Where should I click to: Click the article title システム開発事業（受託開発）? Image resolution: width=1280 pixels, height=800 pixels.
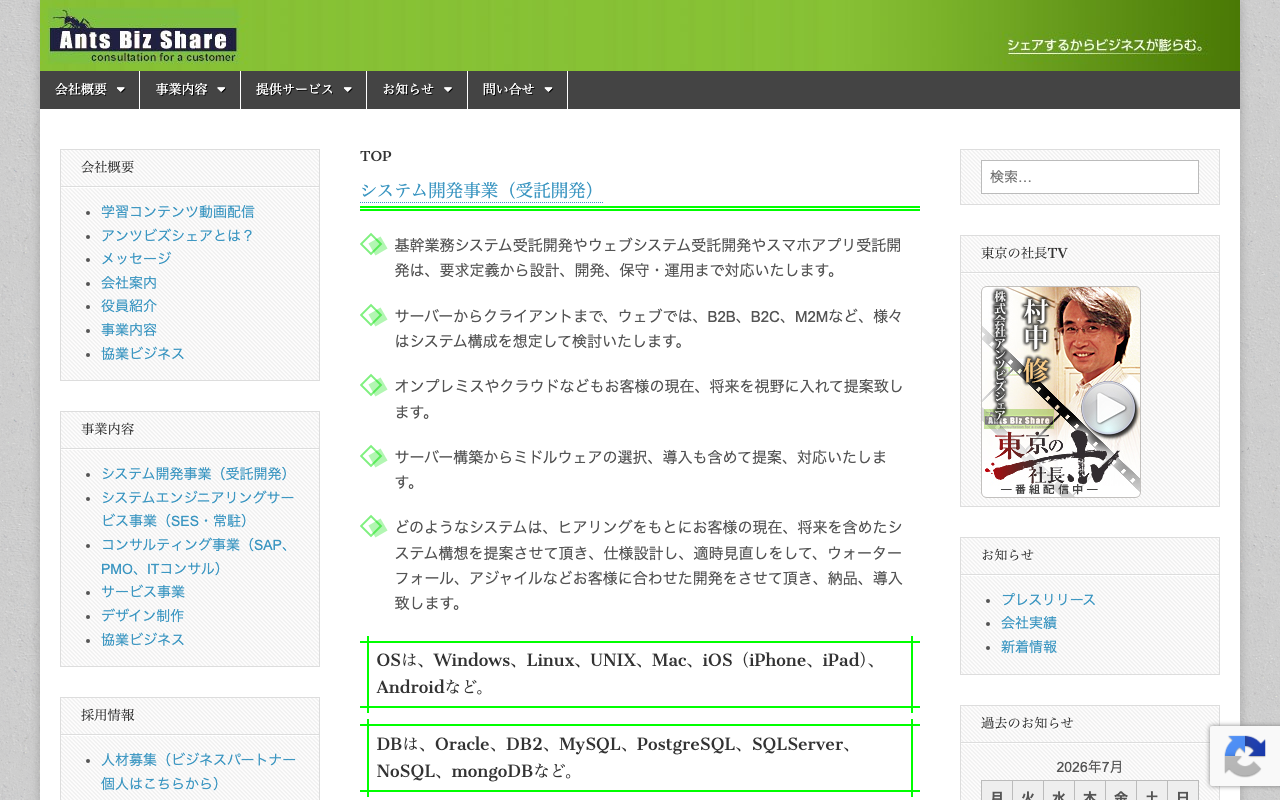[x=481, y=190]
